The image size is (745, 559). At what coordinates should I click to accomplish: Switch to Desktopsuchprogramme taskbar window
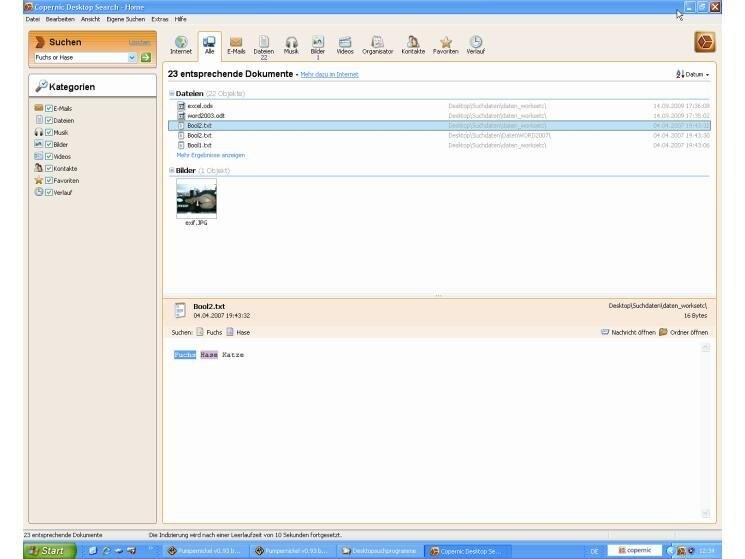coord(379,551)
